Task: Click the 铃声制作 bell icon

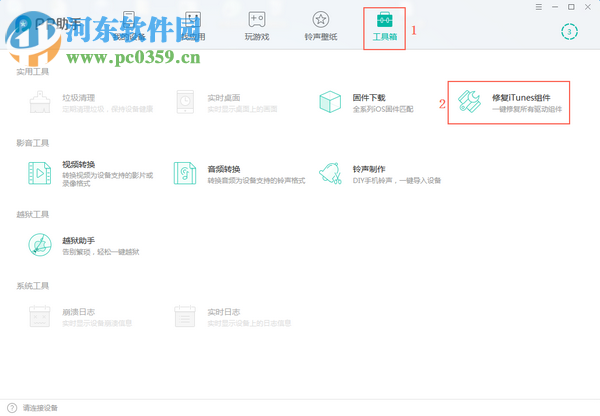Action: click(330, 173)
